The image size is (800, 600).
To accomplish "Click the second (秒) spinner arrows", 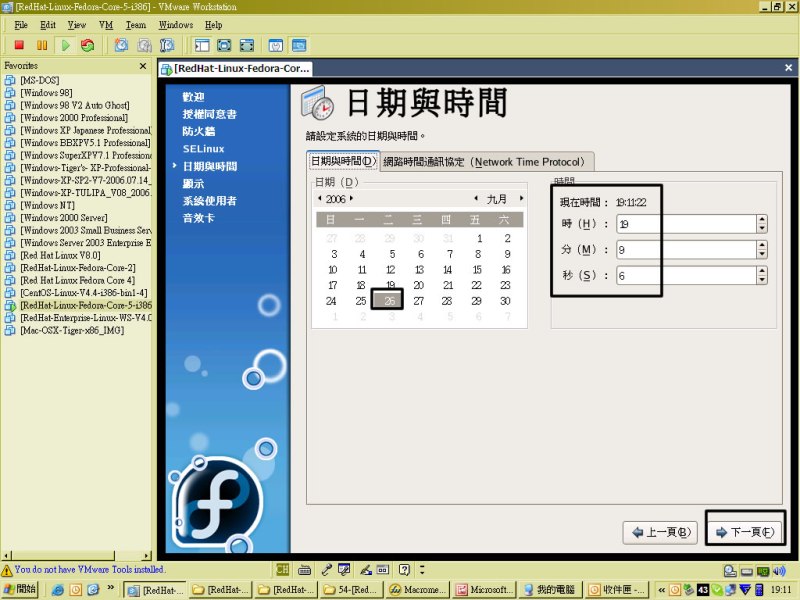I will point(762,276).
